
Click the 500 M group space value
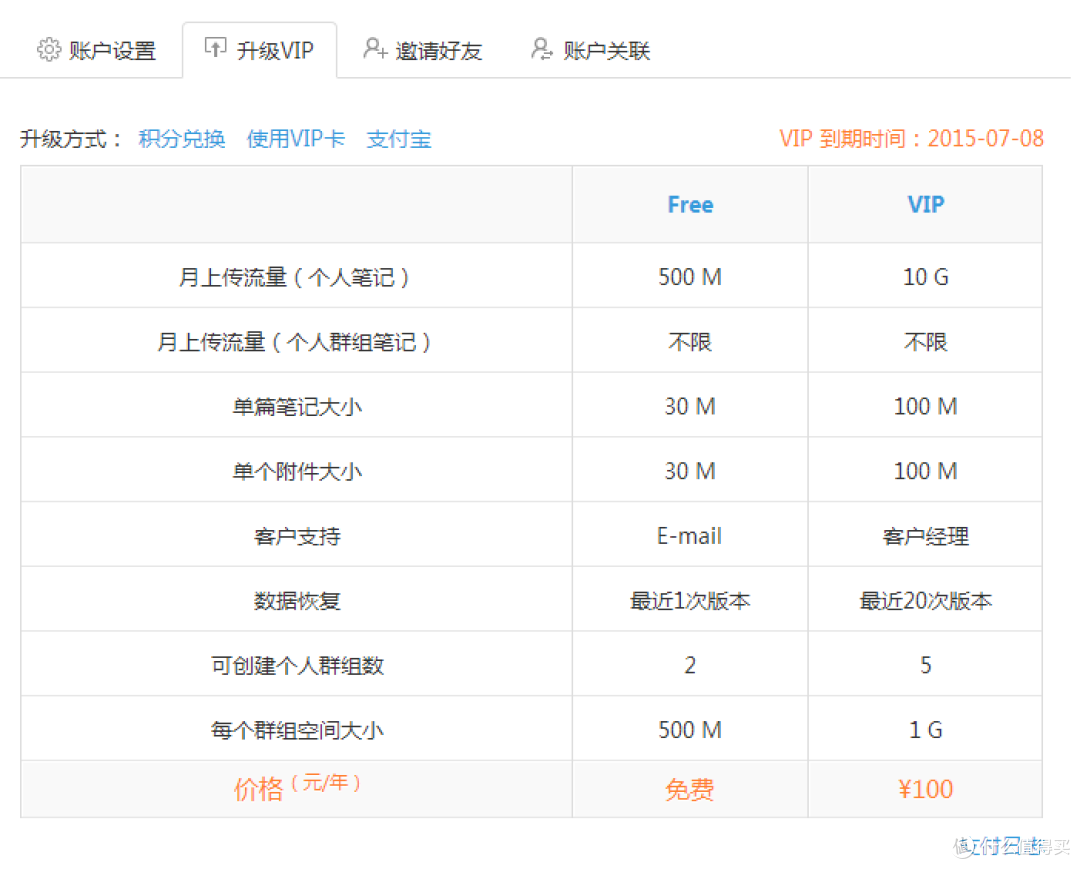[x=690, y=730]
